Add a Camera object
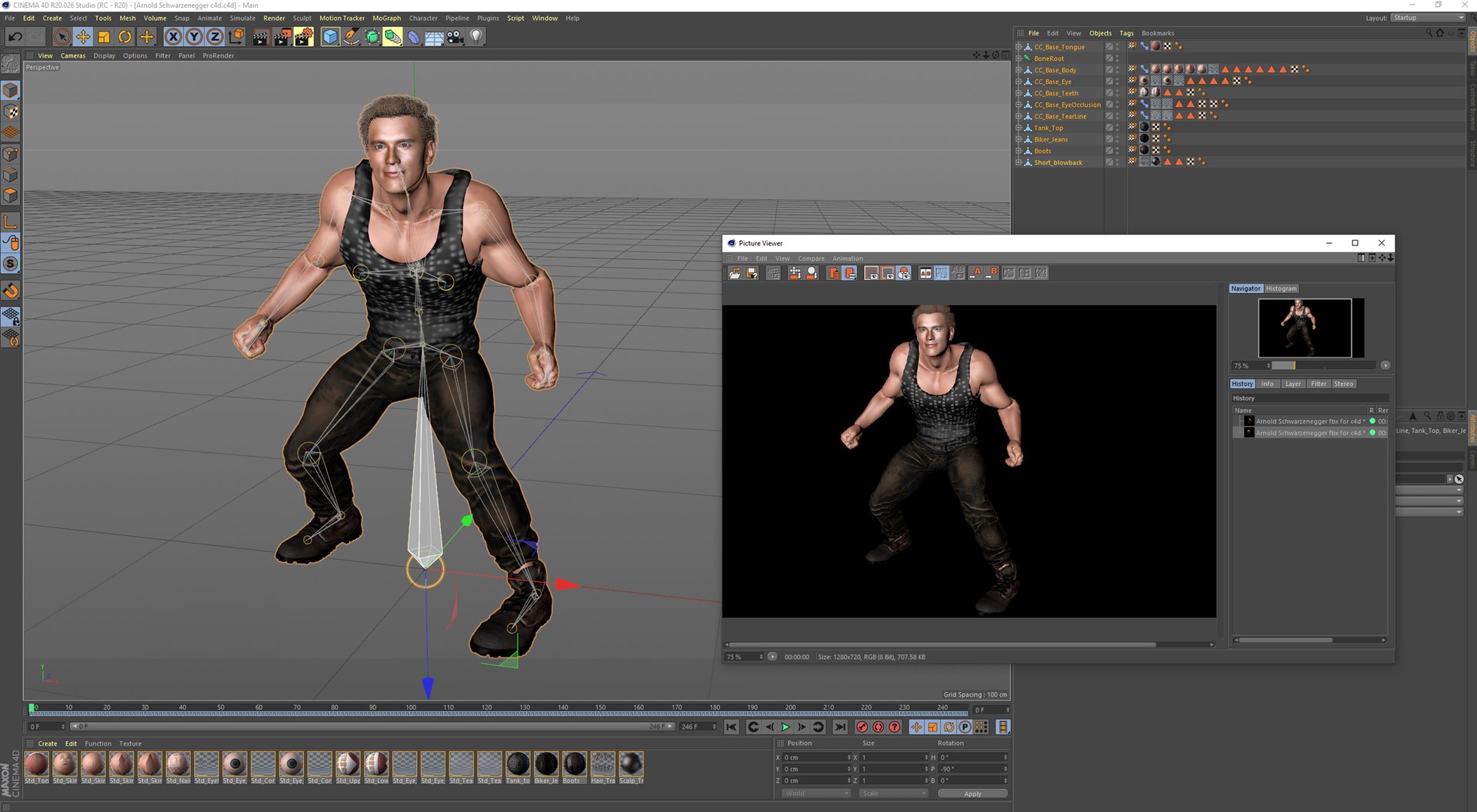 click(x=455, y=36)
